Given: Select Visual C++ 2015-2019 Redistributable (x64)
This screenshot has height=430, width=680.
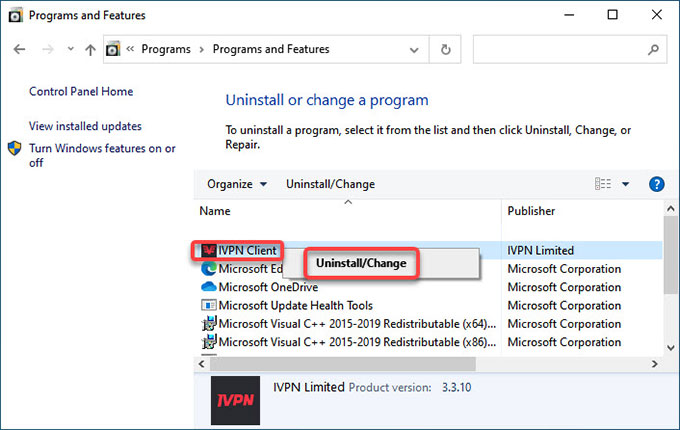Looking at the screenshot, I should click(357, 324).
